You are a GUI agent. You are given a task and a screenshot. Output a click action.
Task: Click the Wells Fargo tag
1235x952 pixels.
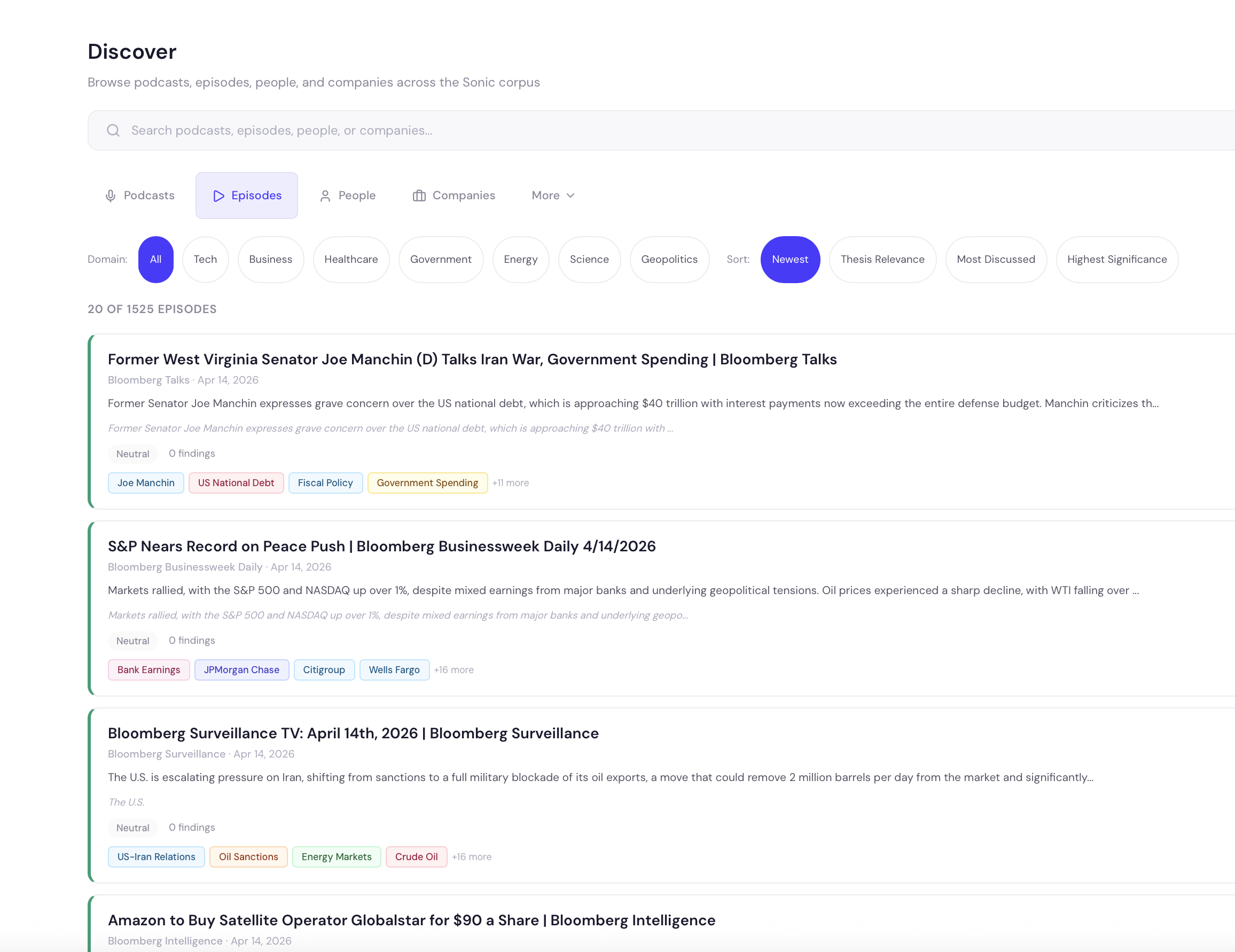pyautogui.click(x=394, y=670)
